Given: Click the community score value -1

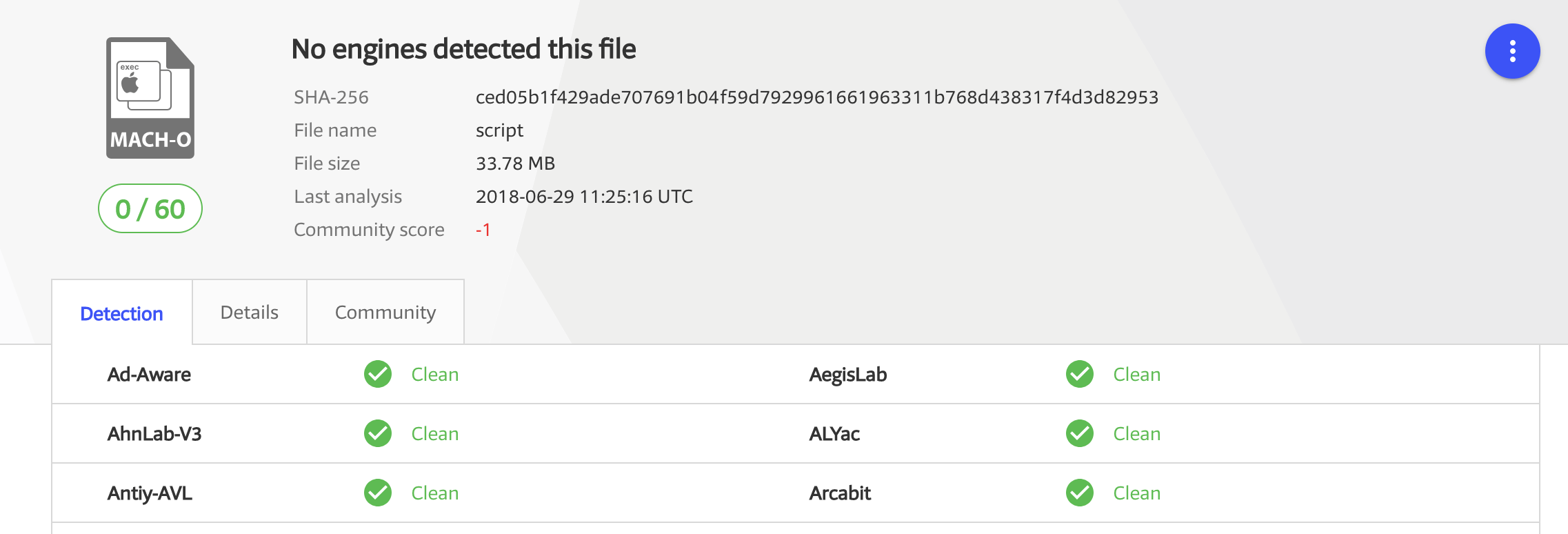Looking at the screenshot, I should 483,230.
